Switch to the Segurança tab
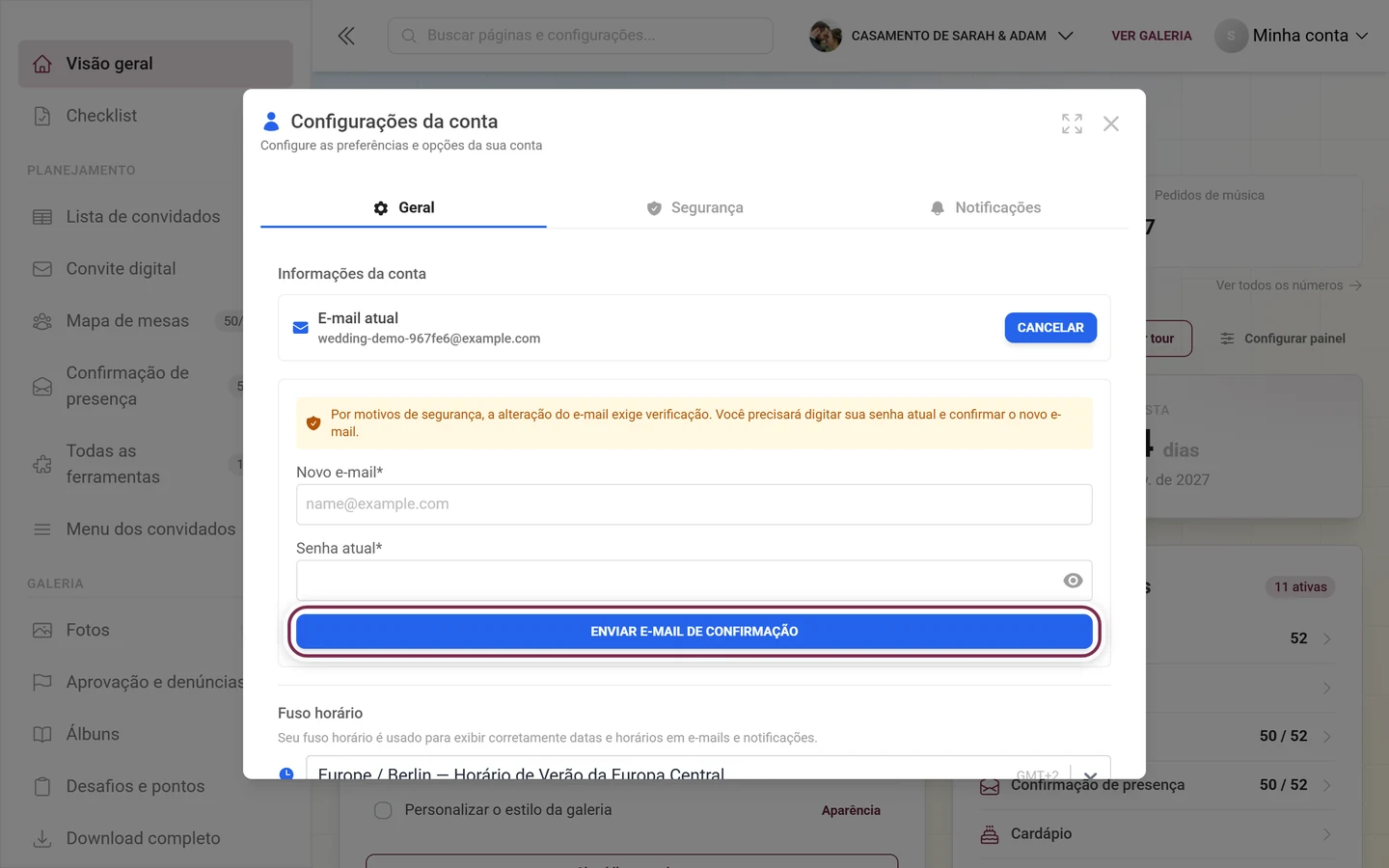The height and width of the screenshot is (868, 1389). coord(694,208)
